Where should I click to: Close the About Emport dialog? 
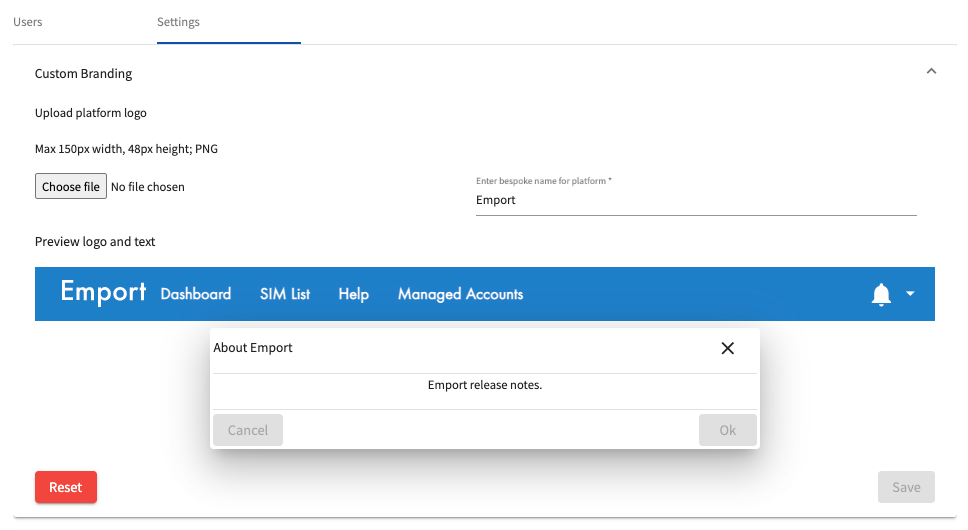(727, 348)
